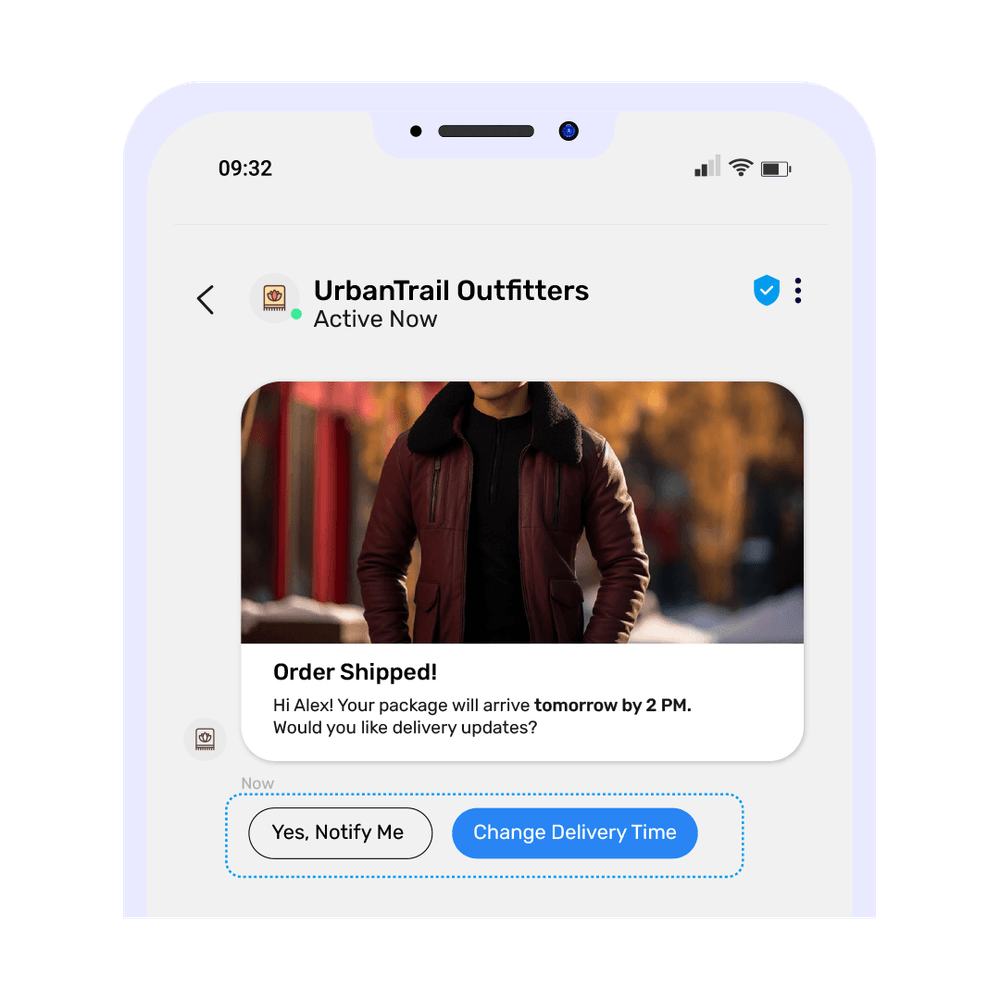Click the 09:32 clock in status bar
This screenshot has width=1000, height=1000.
point(245,168)
